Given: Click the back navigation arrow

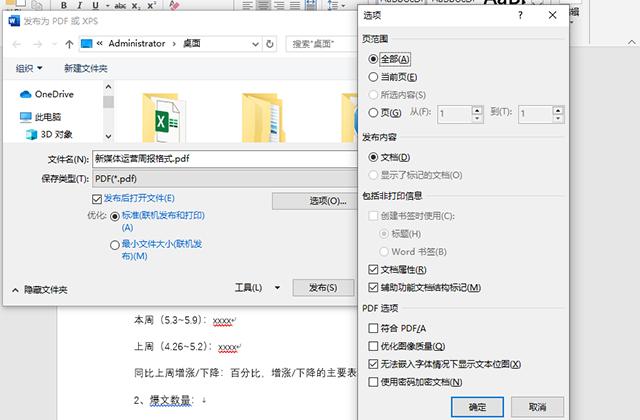Looking at the screenshot, I should coord(17,44).
